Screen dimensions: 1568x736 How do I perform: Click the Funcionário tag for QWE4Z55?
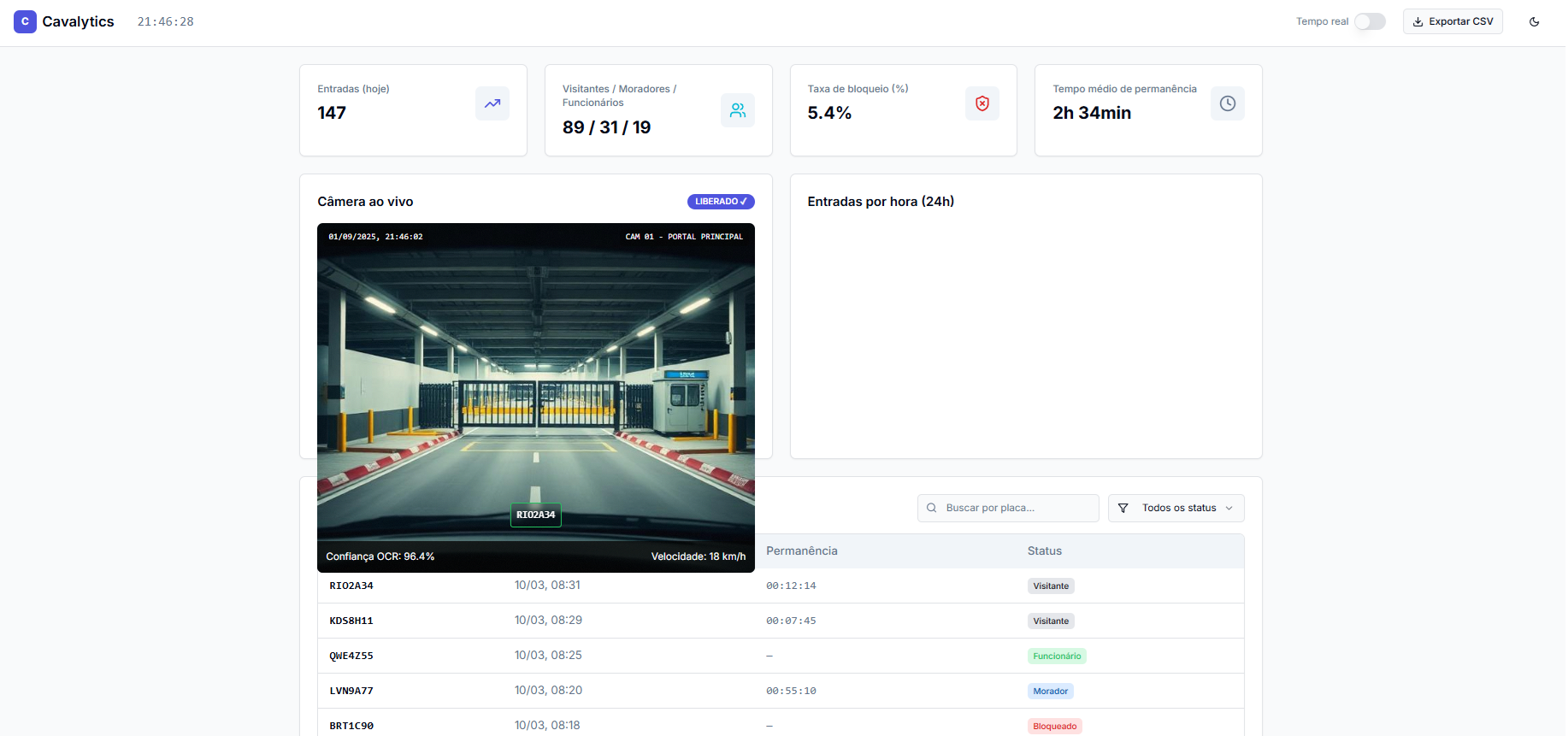(1056, 656)
